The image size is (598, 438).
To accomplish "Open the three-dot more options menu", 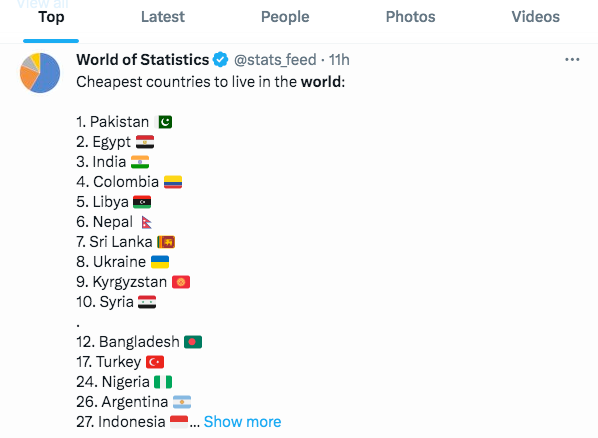I will pyautogui.click(x=572, y=60).
